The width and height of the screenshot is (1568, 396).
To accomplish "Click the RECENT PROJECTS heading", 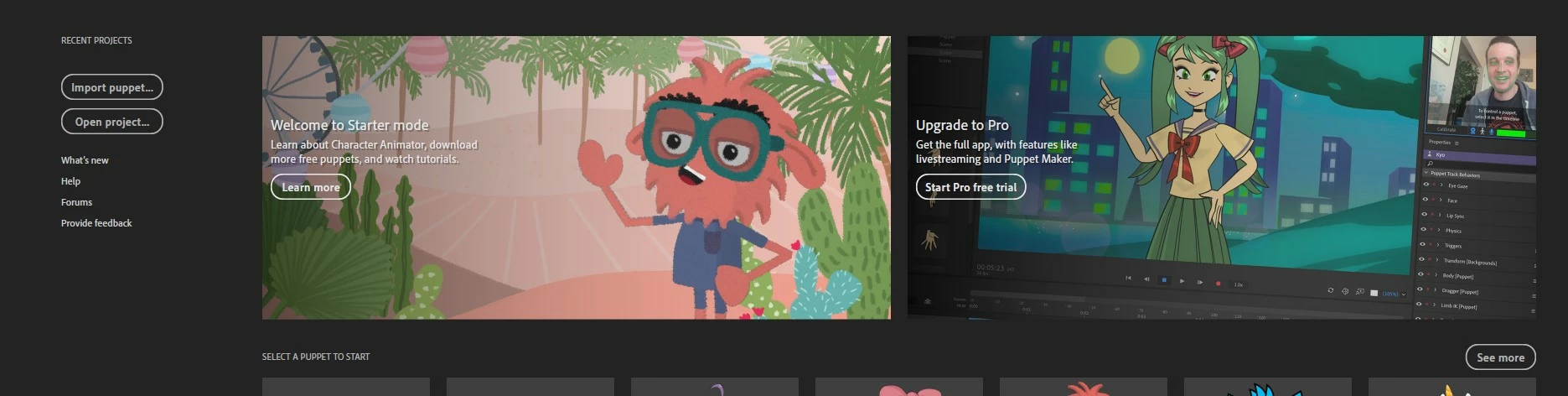I will click(96, 40).
